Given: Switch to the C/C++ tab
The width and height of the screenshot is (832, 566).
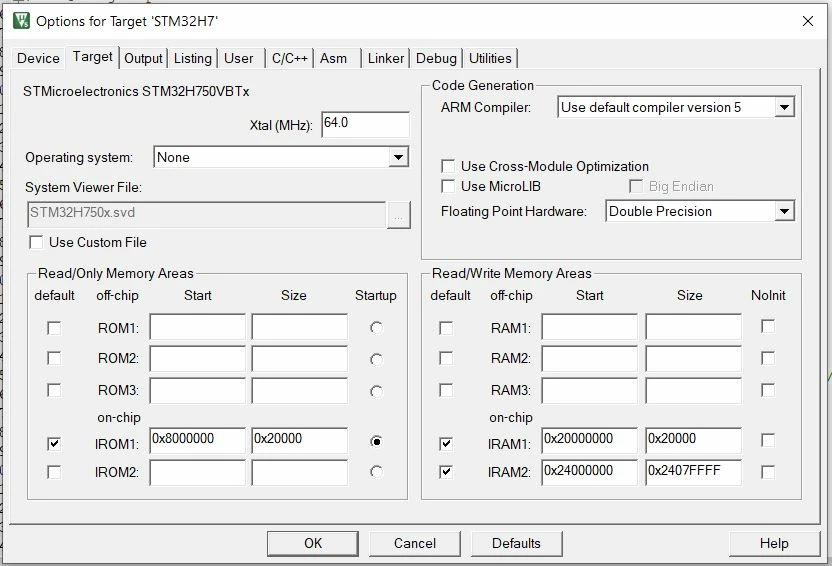Looking at the screenshot, I should [290, 58].
